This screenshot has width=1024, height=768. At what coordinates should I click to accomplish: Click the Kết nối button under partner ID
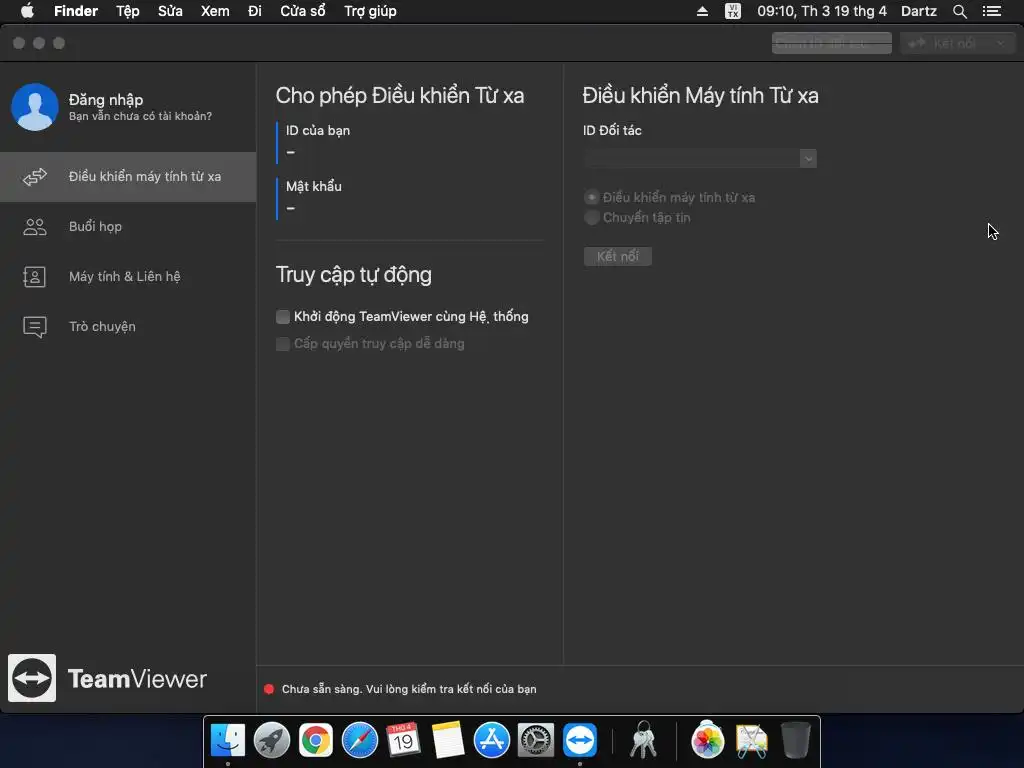coord(618,256)
